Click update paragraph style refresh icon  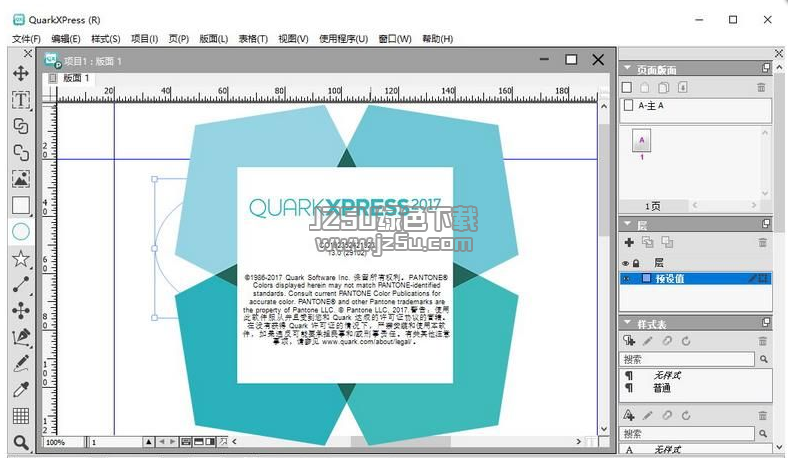[686, 341]
